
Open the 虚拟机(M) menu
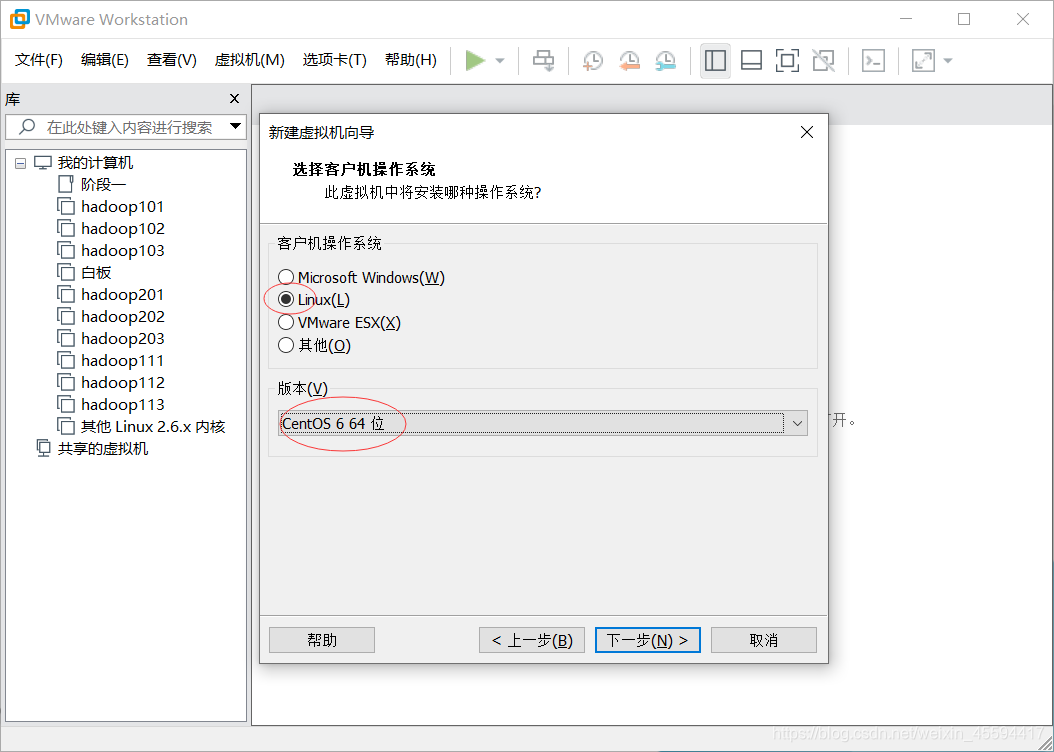[249, 60]
